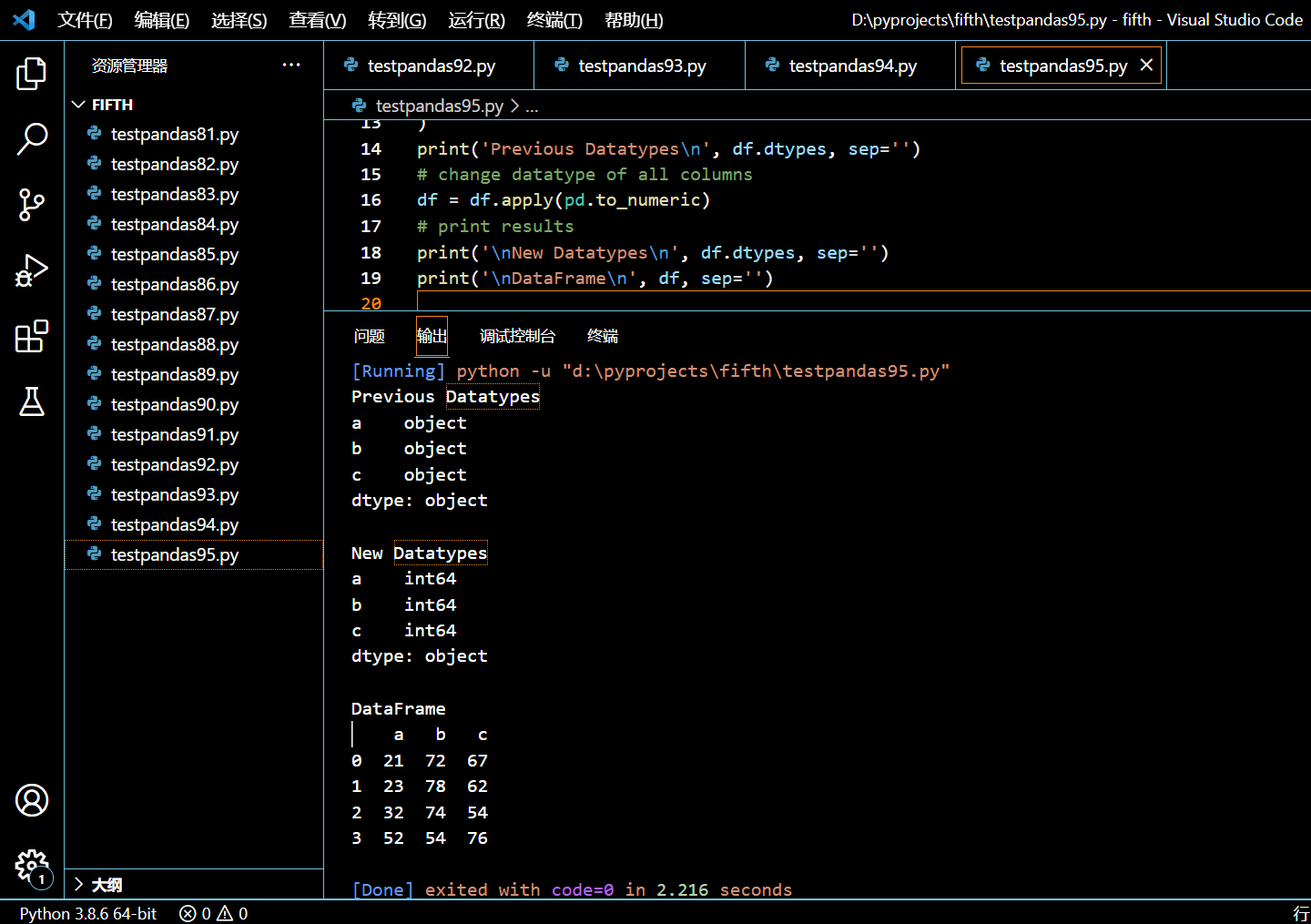The image size is (1311, 924).
Task: Open testpandas82.py in the explorer
Action: (194, 165)
